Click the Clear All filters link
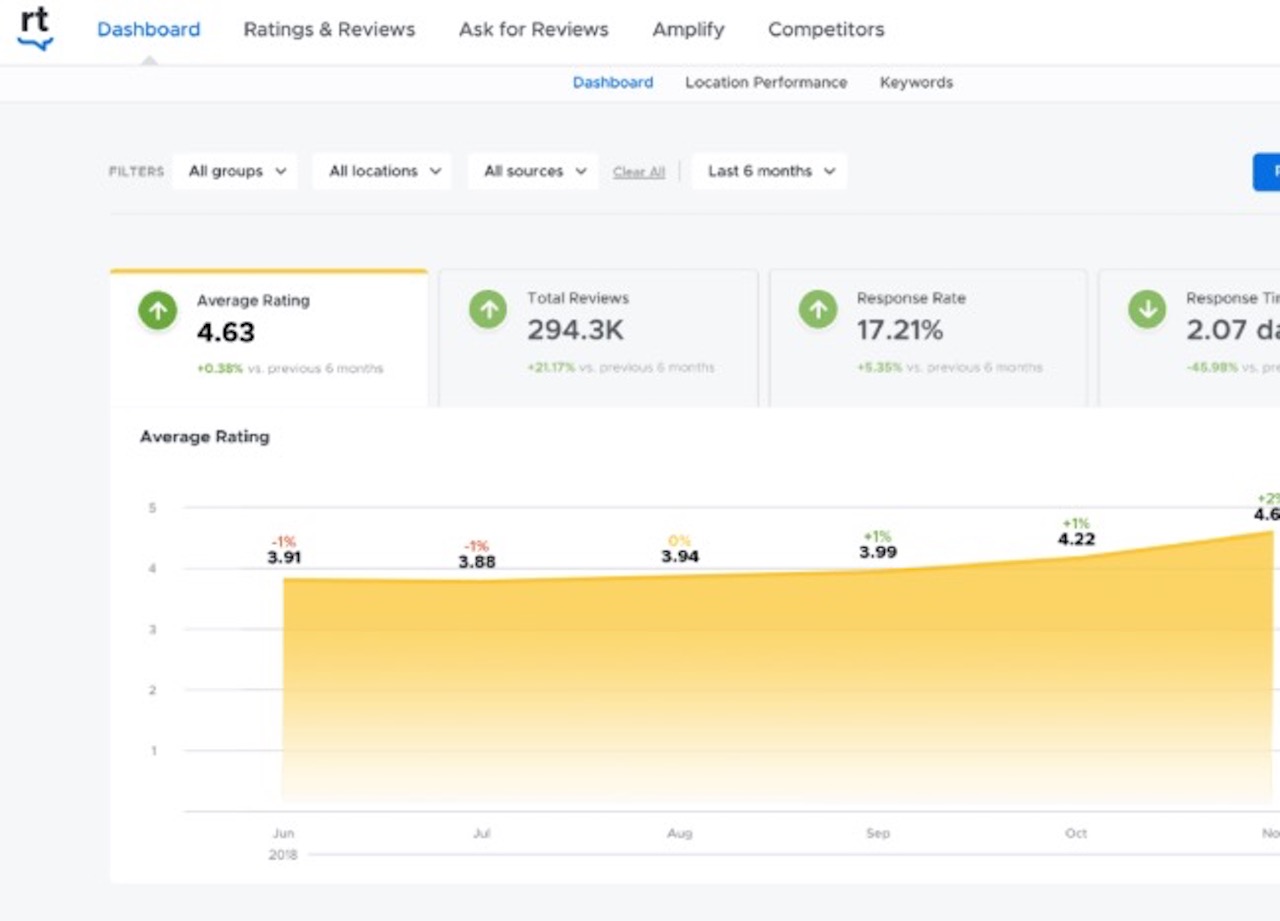The width and height of the screenshot is (1280, 921). point(638,171)
